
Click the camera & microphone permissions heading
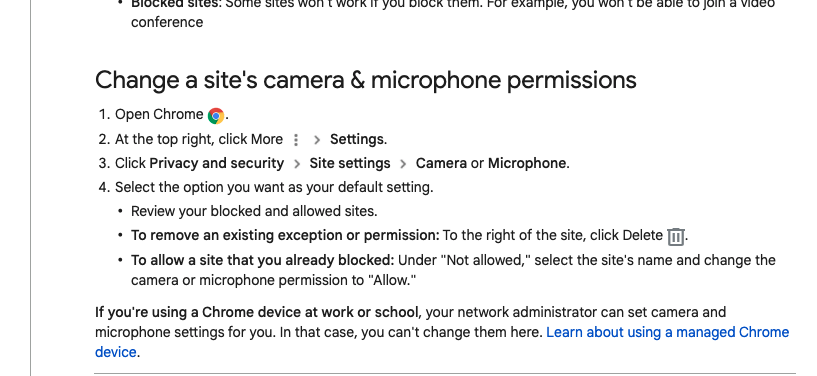pos(366,80)
